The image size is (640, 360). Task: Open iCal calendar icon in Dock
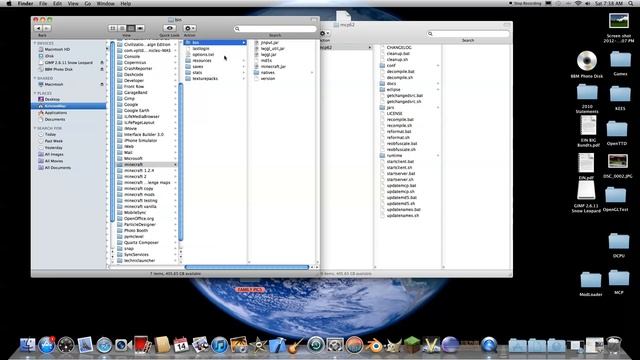pos(181,345)
